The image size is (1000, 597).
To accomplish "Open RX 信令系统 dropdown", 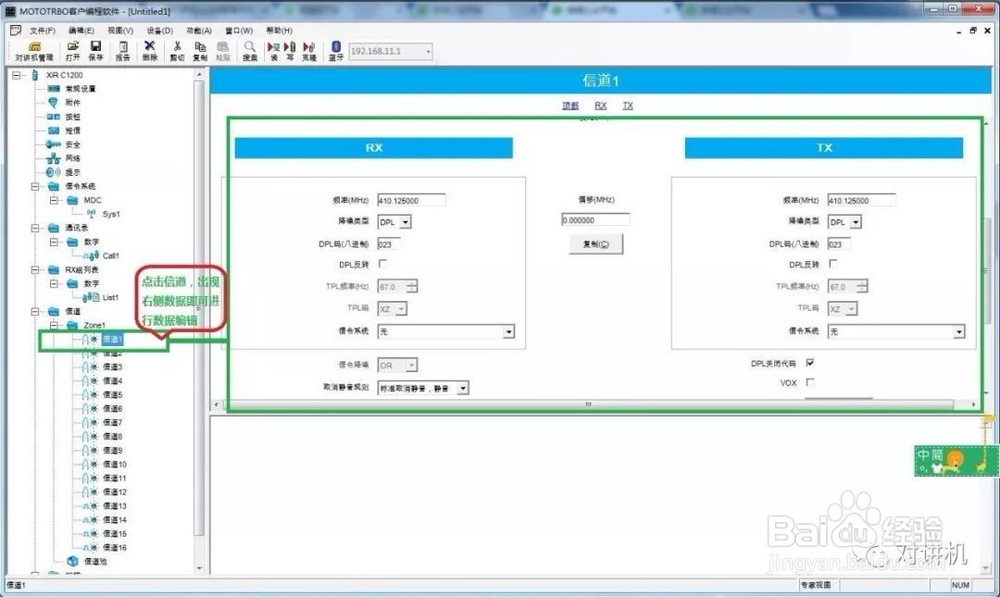I will click(508, 332).
